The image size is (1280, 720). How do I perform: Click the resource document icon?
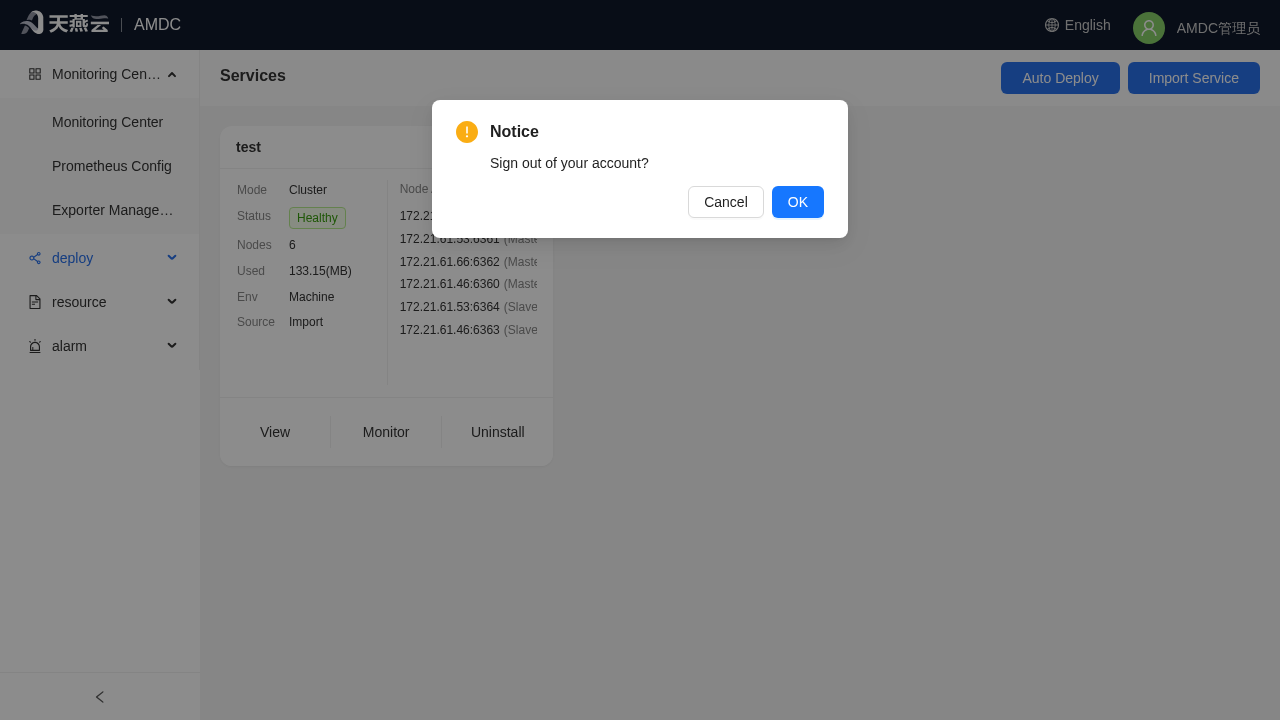35,302
